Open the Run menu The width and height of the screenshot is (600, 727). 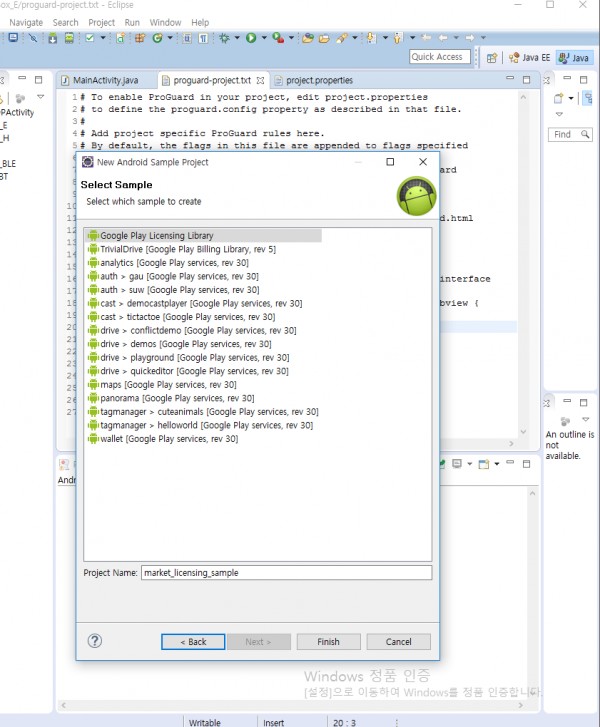click(132, 22)
